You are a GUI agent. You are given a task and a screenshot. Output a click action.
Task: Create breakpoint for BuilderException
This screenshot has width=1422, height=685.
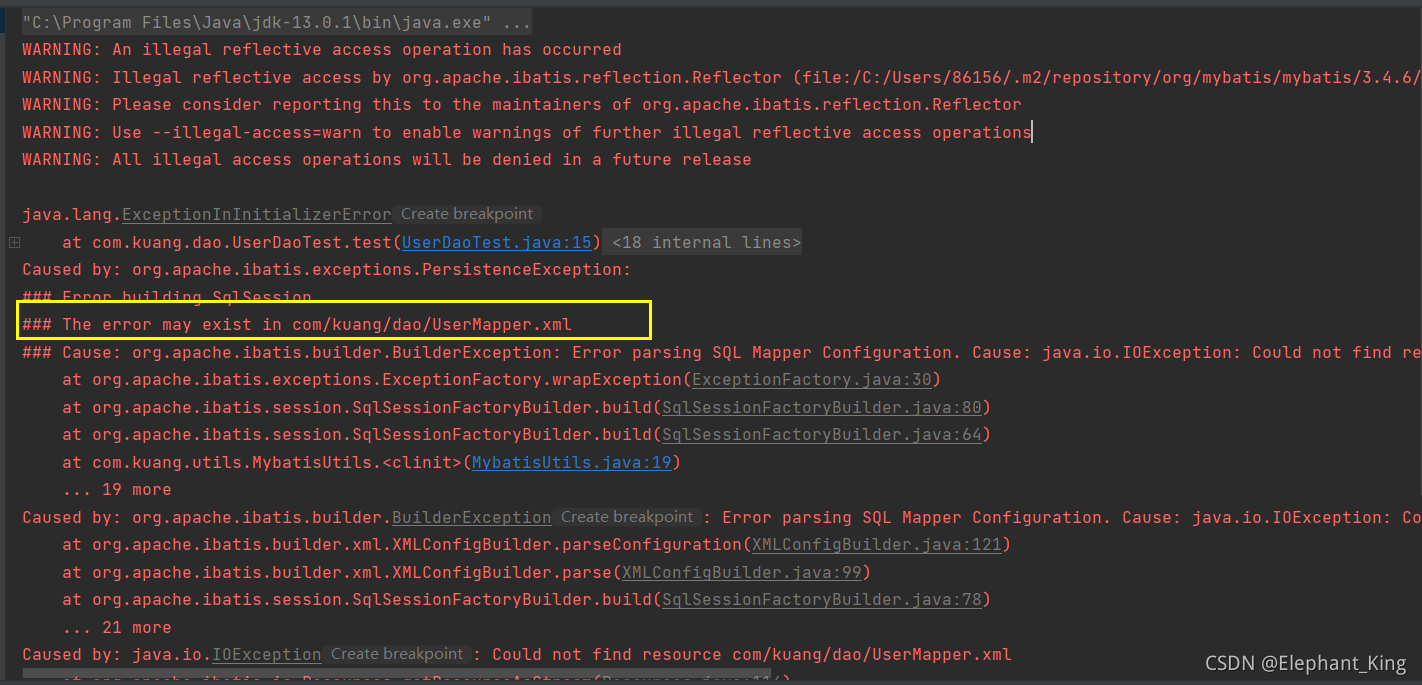[x=627, y=517]
